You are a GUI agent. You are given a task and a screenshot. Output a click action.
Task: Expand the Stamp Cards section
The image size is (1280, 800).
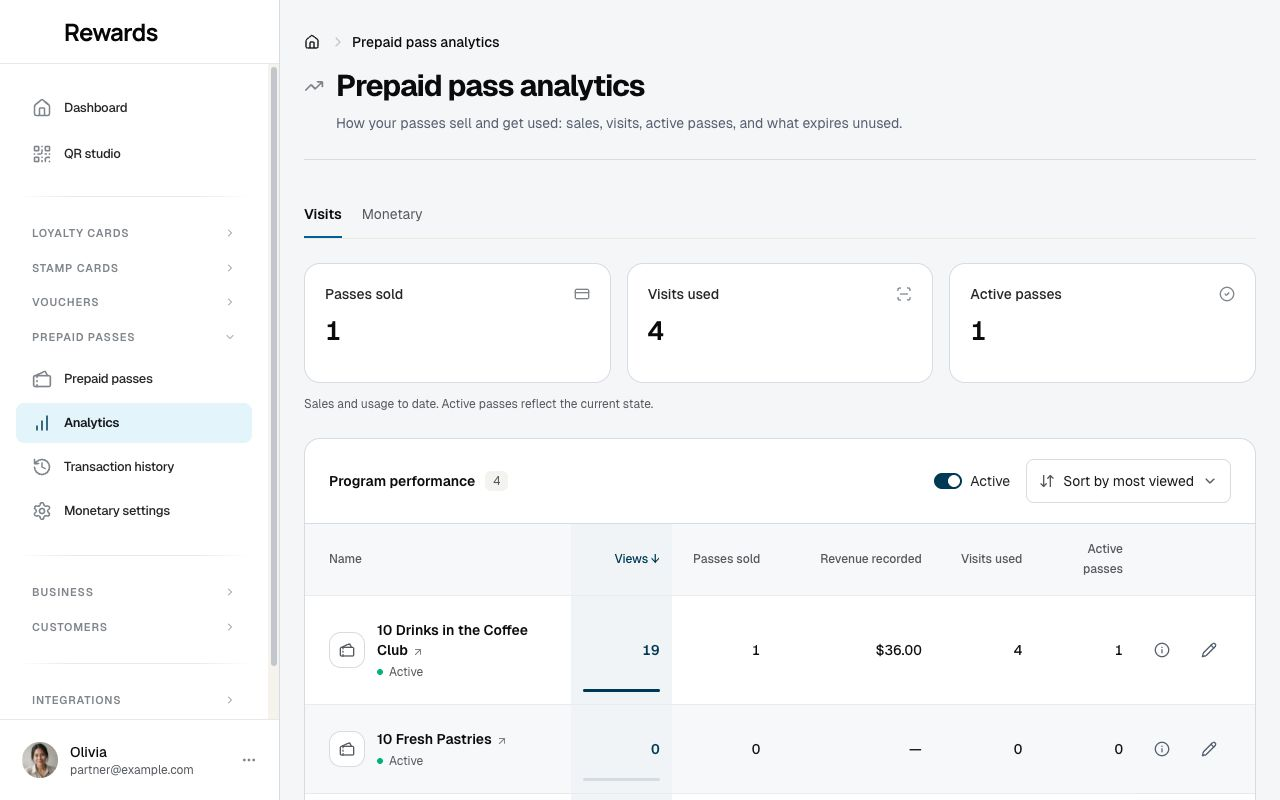[x=134, y=268]
